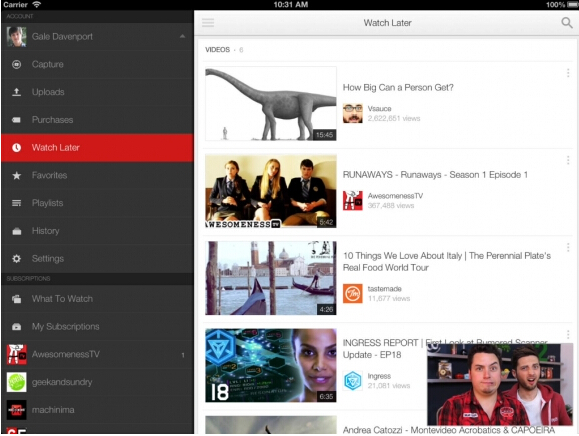Click AwesomenessTV sidebar channel logo

tap(17, 354)
